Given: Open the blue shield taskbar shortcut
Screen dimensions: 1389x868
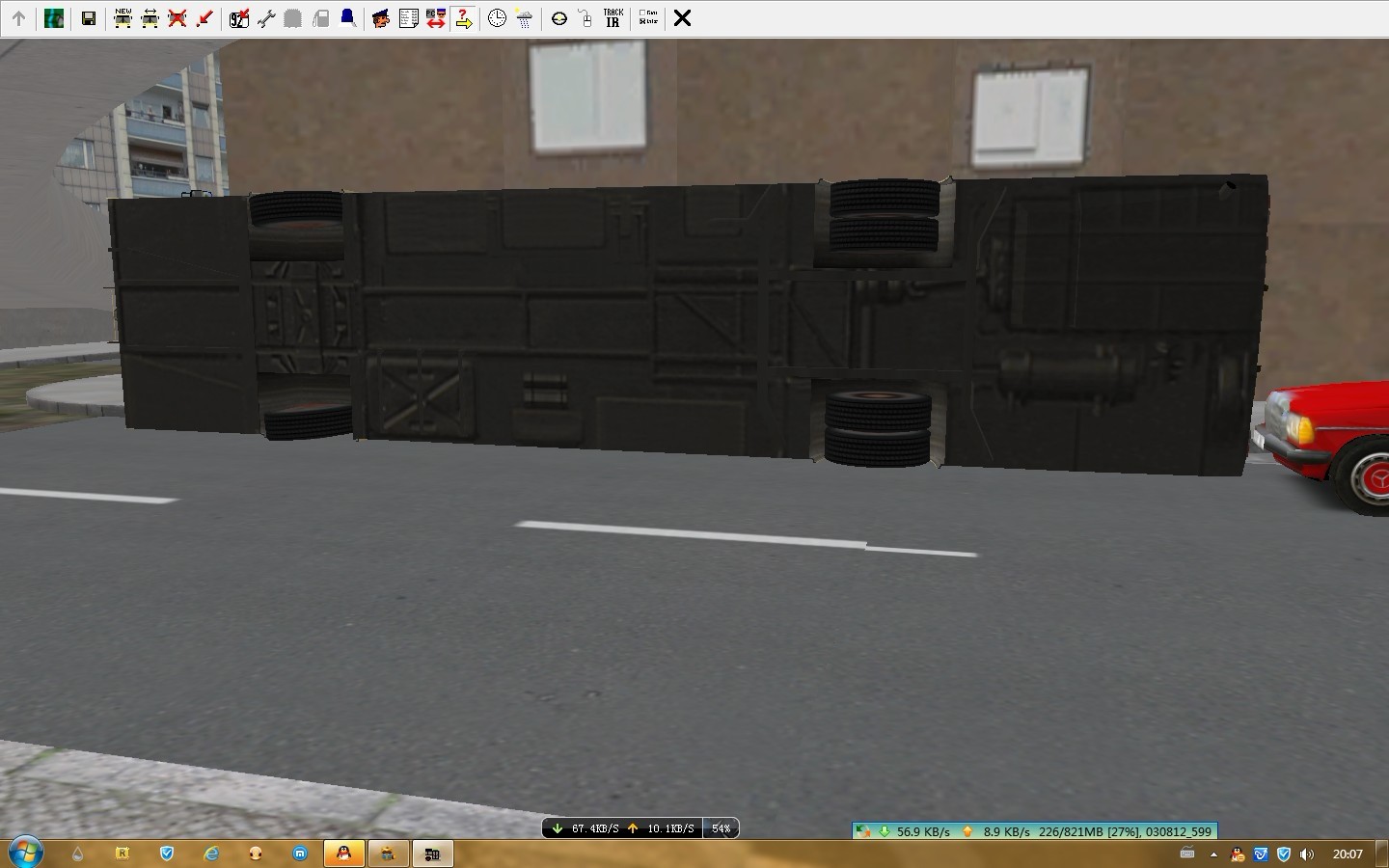Looking at the screenshot, I should tap(167, 854).
